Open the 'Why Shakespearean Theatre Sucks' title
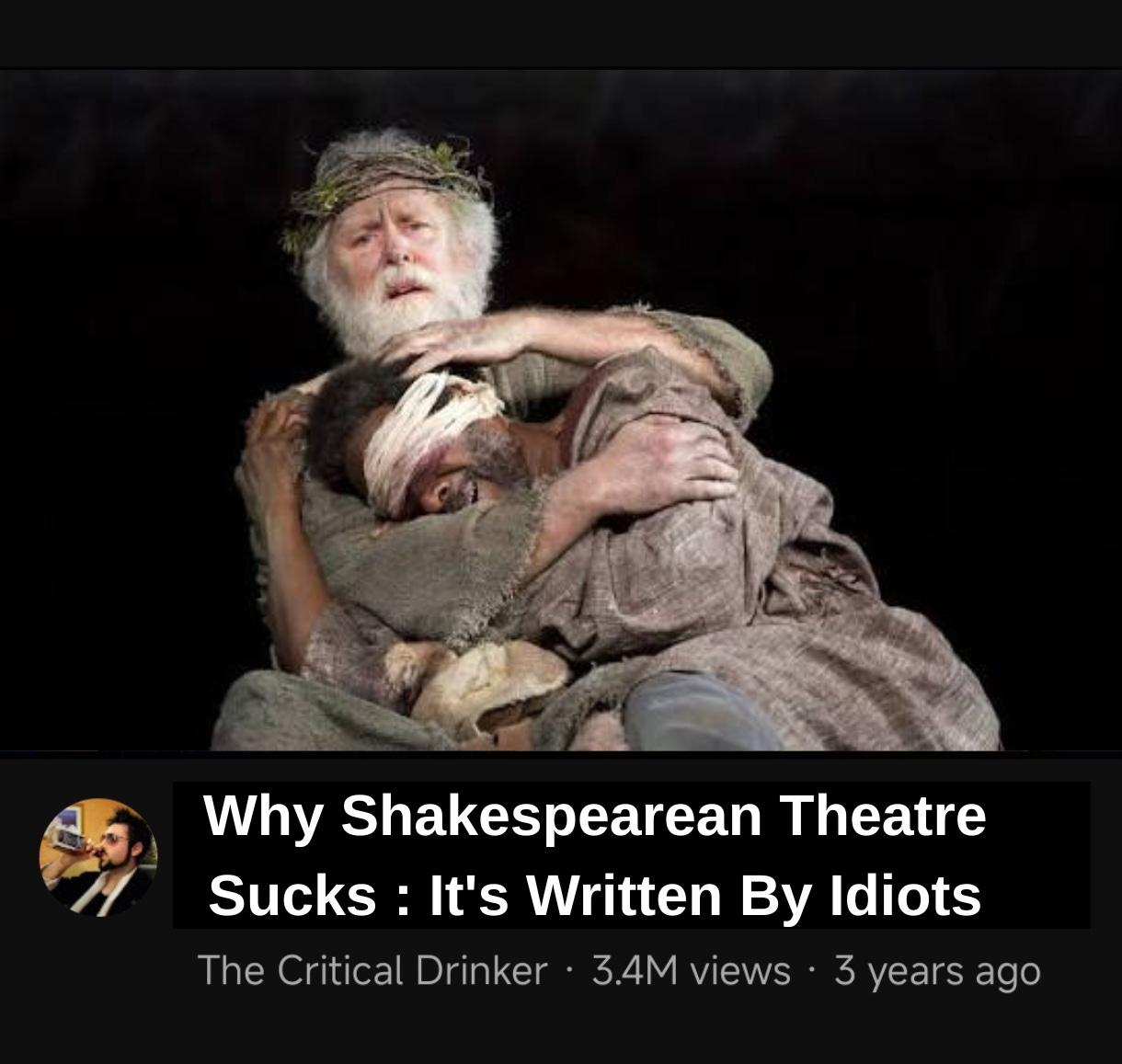Screen dimensions: 1122x1064 coord(595,854)
